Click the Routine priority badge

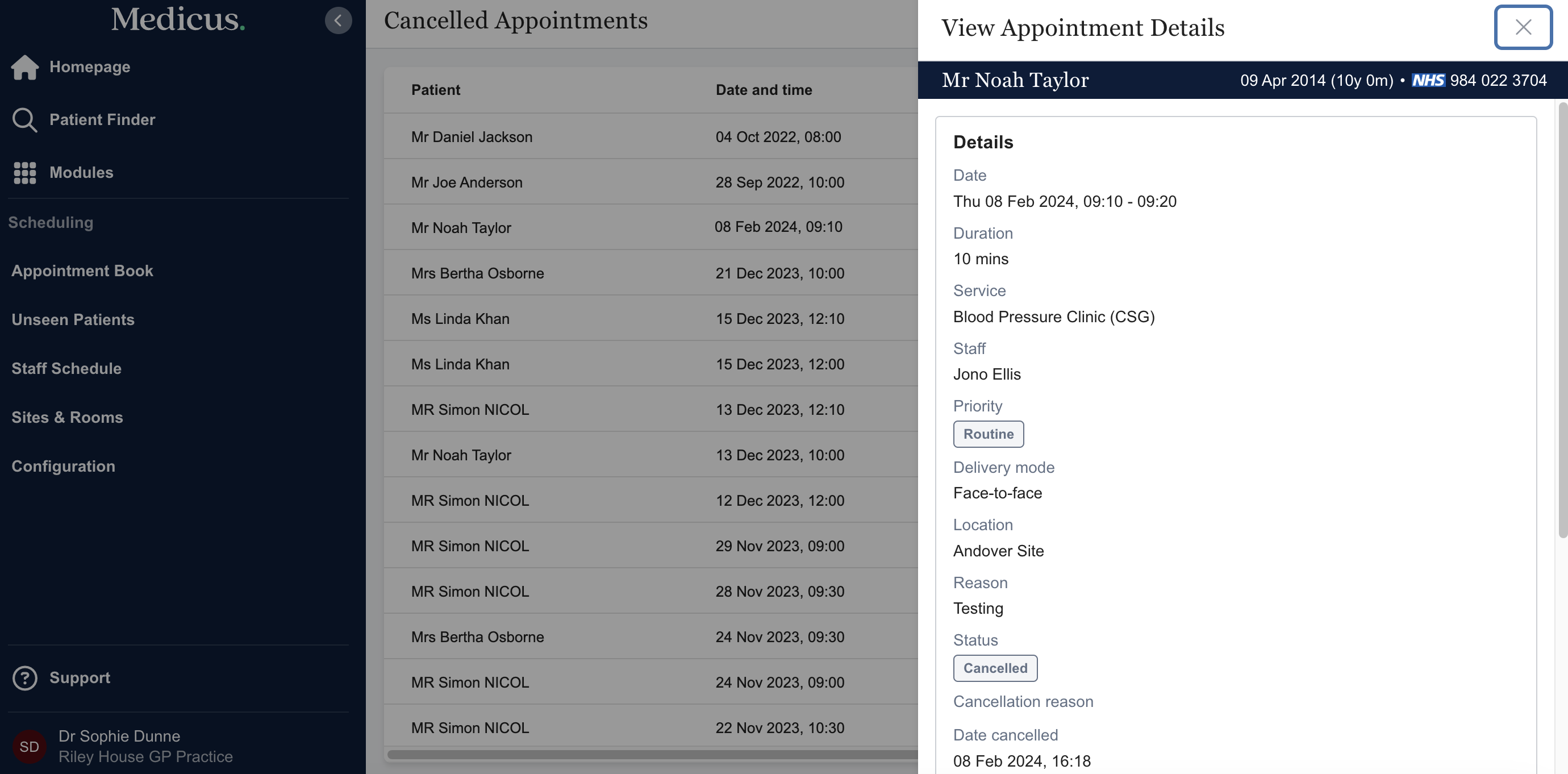[x=988, y=434]
